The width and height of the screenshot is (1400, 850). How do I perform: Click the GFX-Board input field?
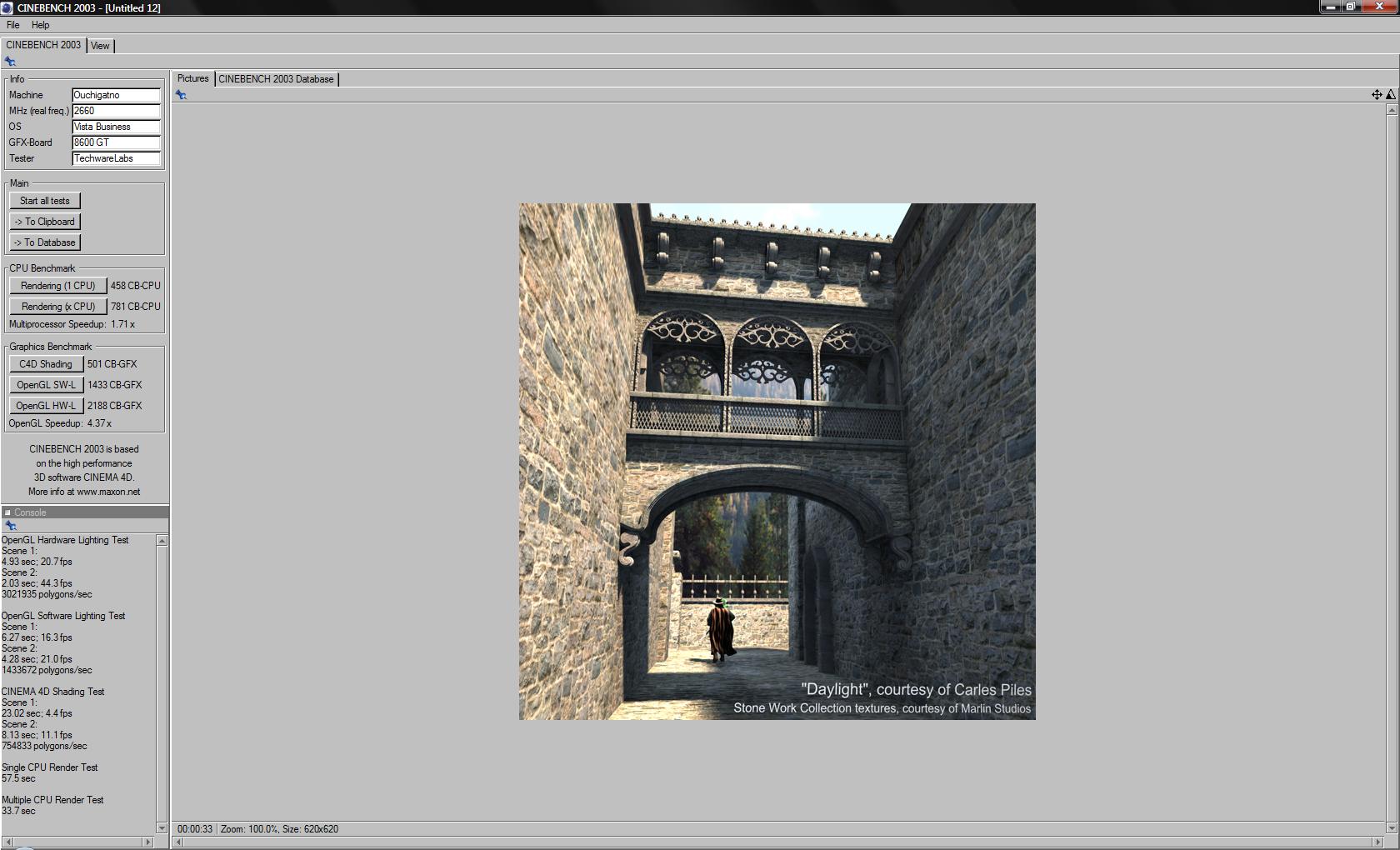116,142
